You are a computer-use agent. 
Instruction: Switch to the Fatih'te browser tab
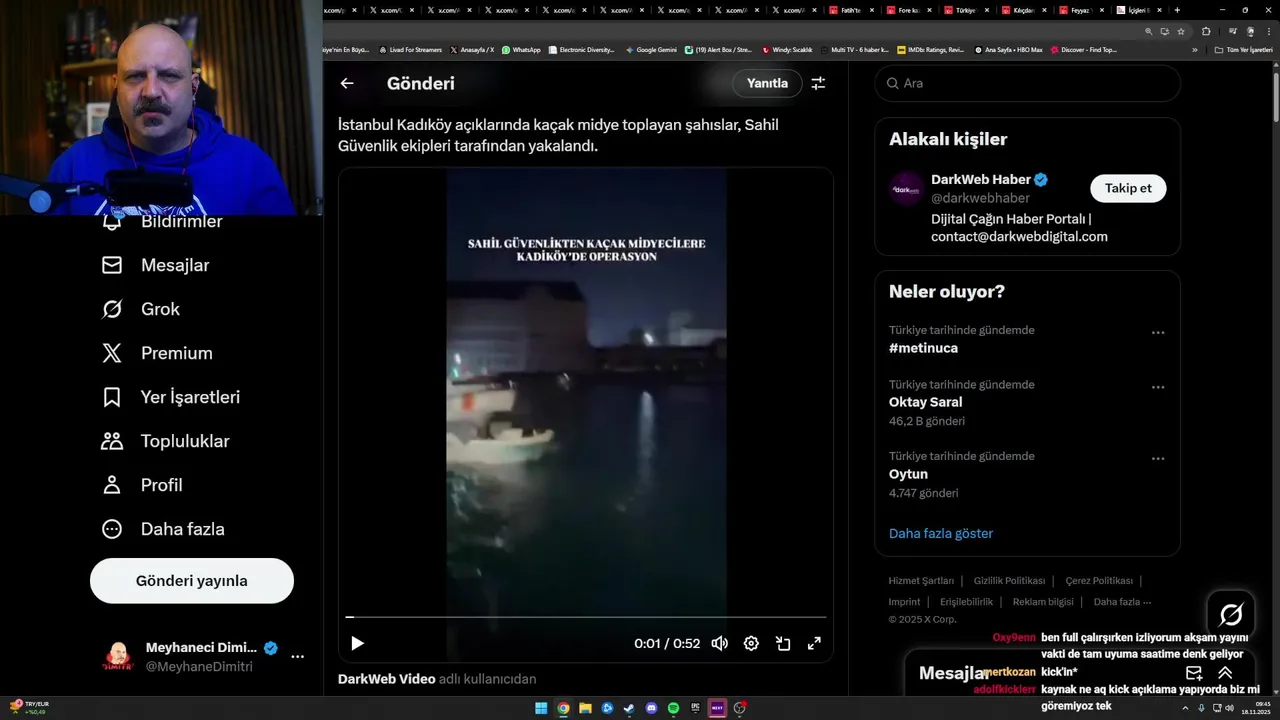click(850, 10)
